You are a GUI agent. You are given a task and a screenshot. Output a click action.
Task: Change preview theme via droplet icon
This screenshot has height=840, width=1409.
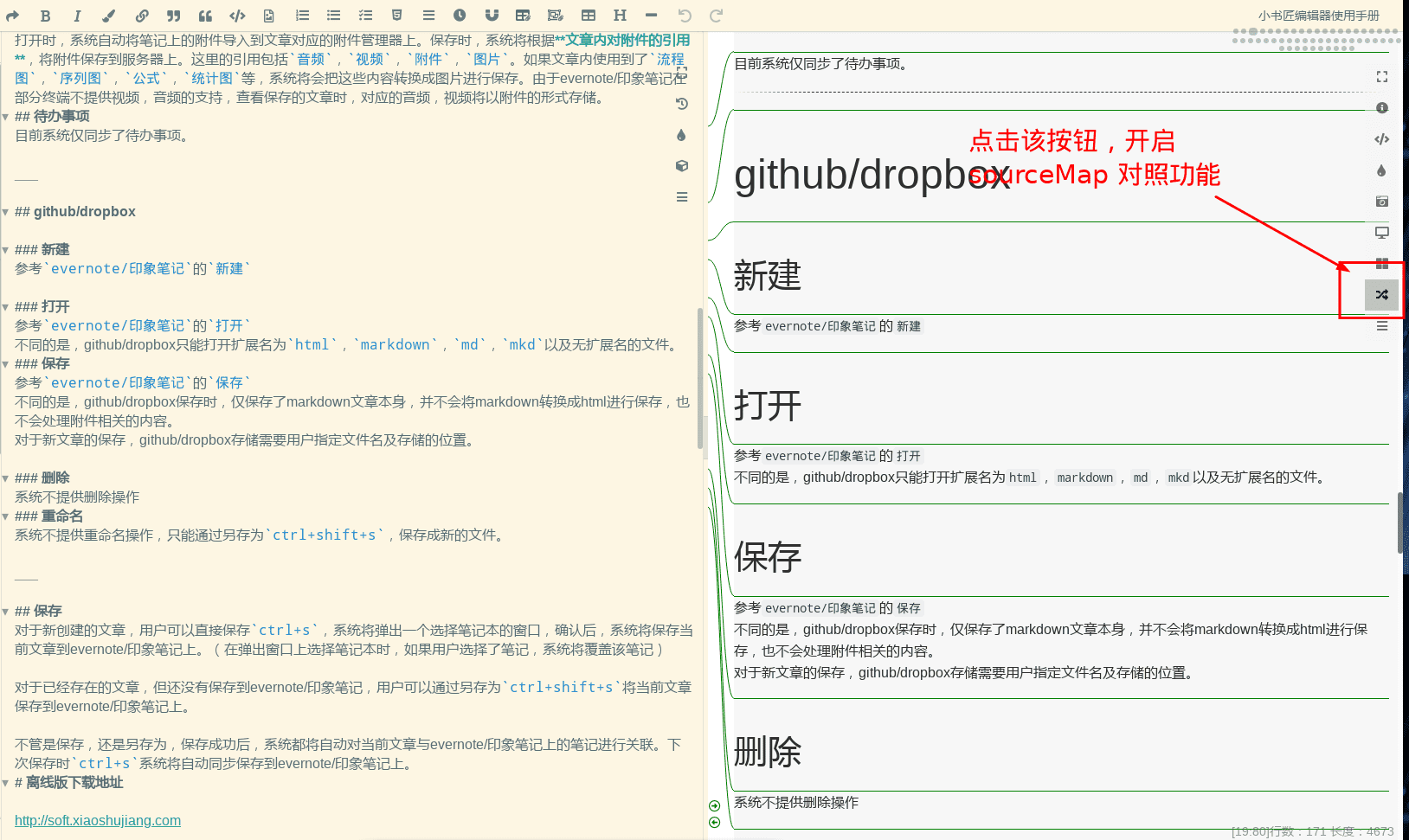(1382, 170)
